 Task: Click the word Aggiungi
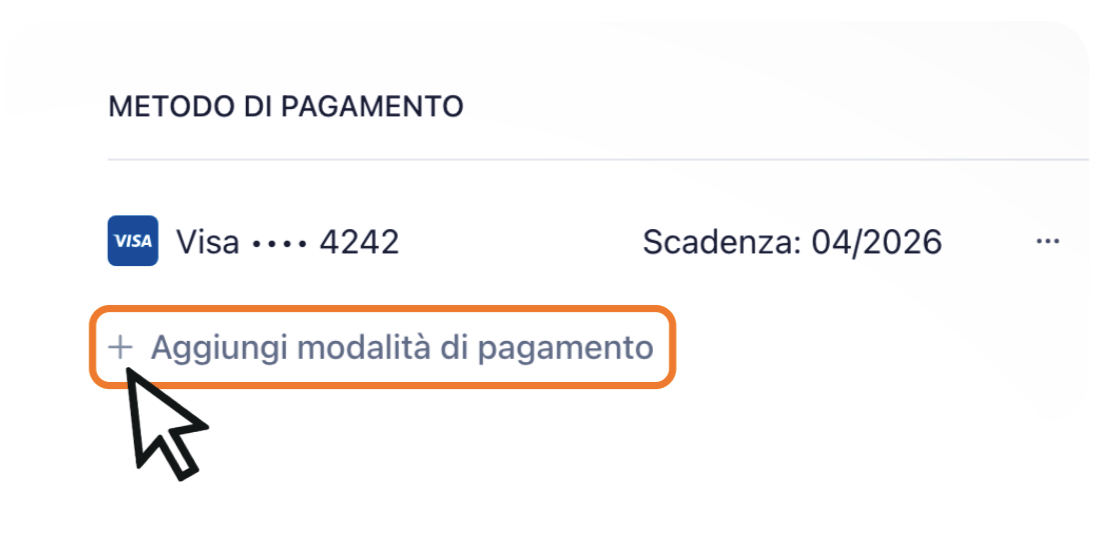click(x=219, y=348)
